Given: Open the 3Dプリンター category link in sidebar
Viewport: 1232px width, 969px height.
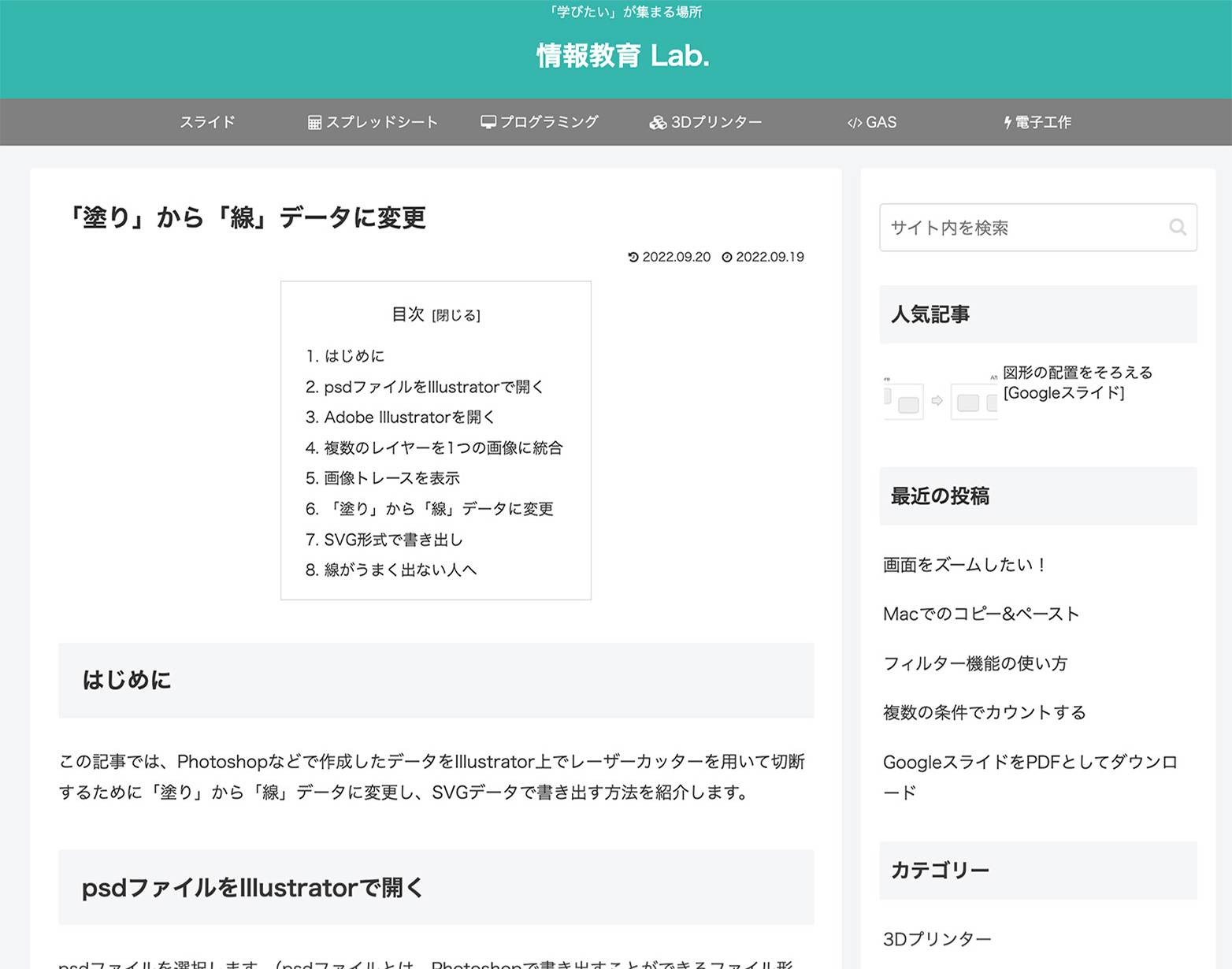Looking at the screenshot, I should [x=937, y=939].
